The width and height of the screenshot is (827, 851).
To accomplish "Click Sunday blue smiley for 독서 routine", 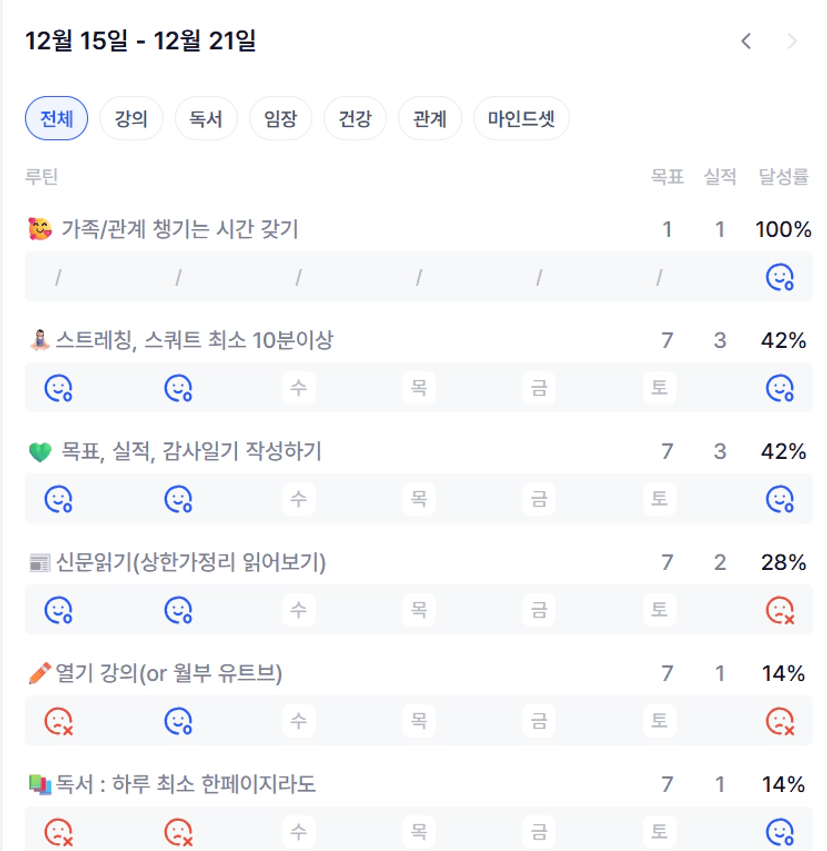I will point(779,830).
